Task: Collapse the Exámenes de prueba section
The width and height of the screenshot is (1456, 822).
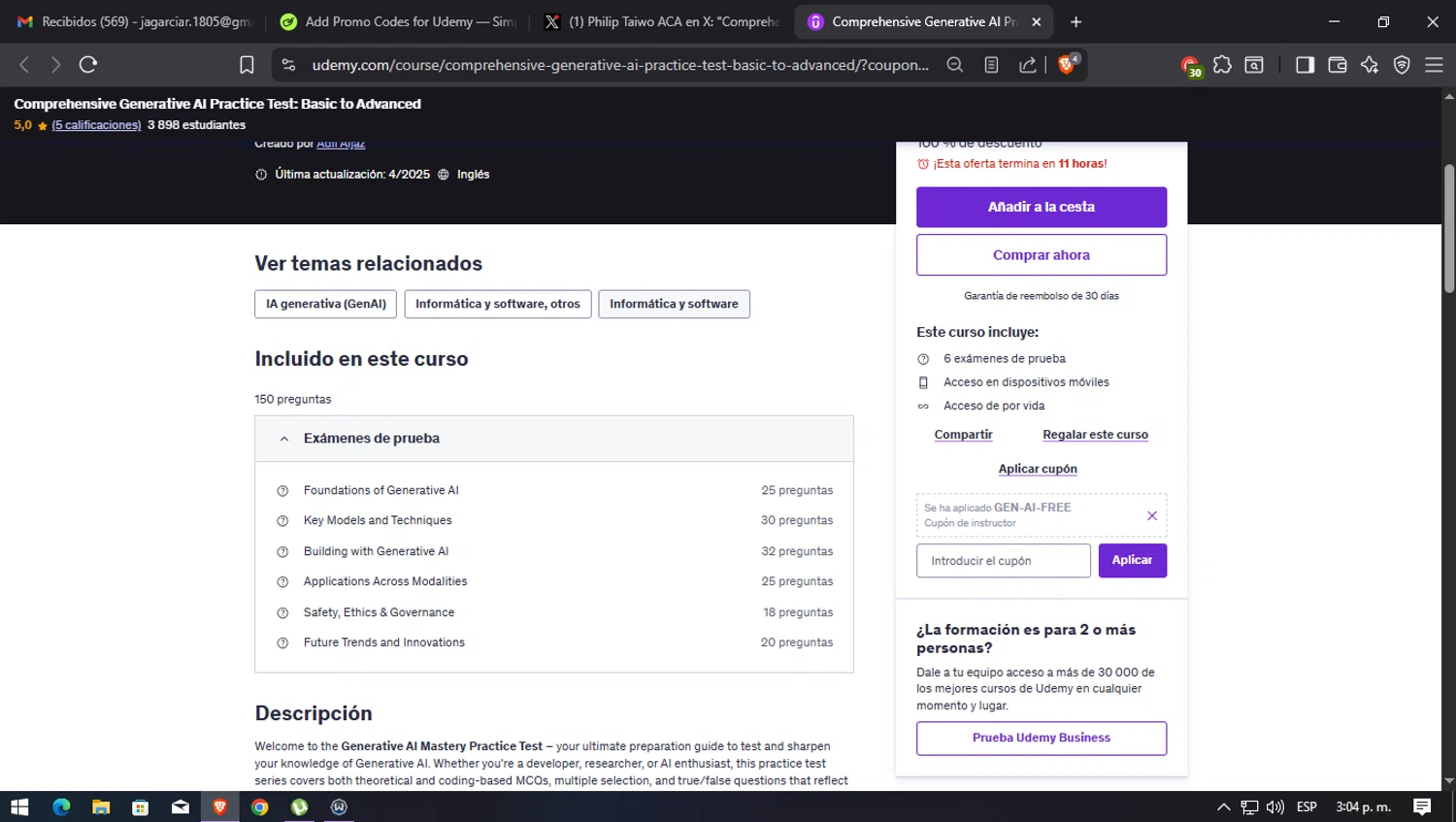Action: coord(554,439)
